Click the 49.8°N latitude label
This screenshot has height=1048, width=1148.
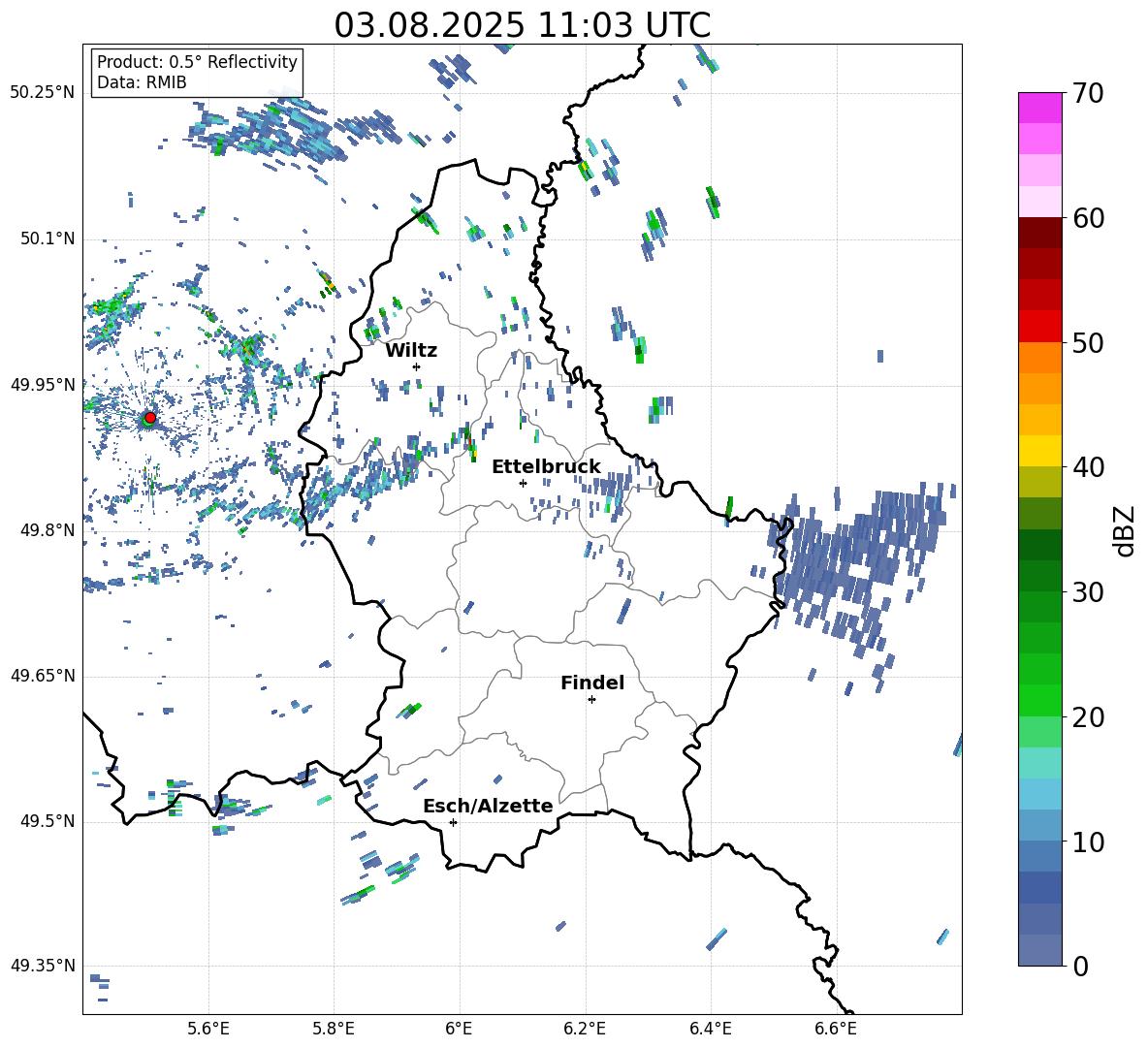[48, 530]
